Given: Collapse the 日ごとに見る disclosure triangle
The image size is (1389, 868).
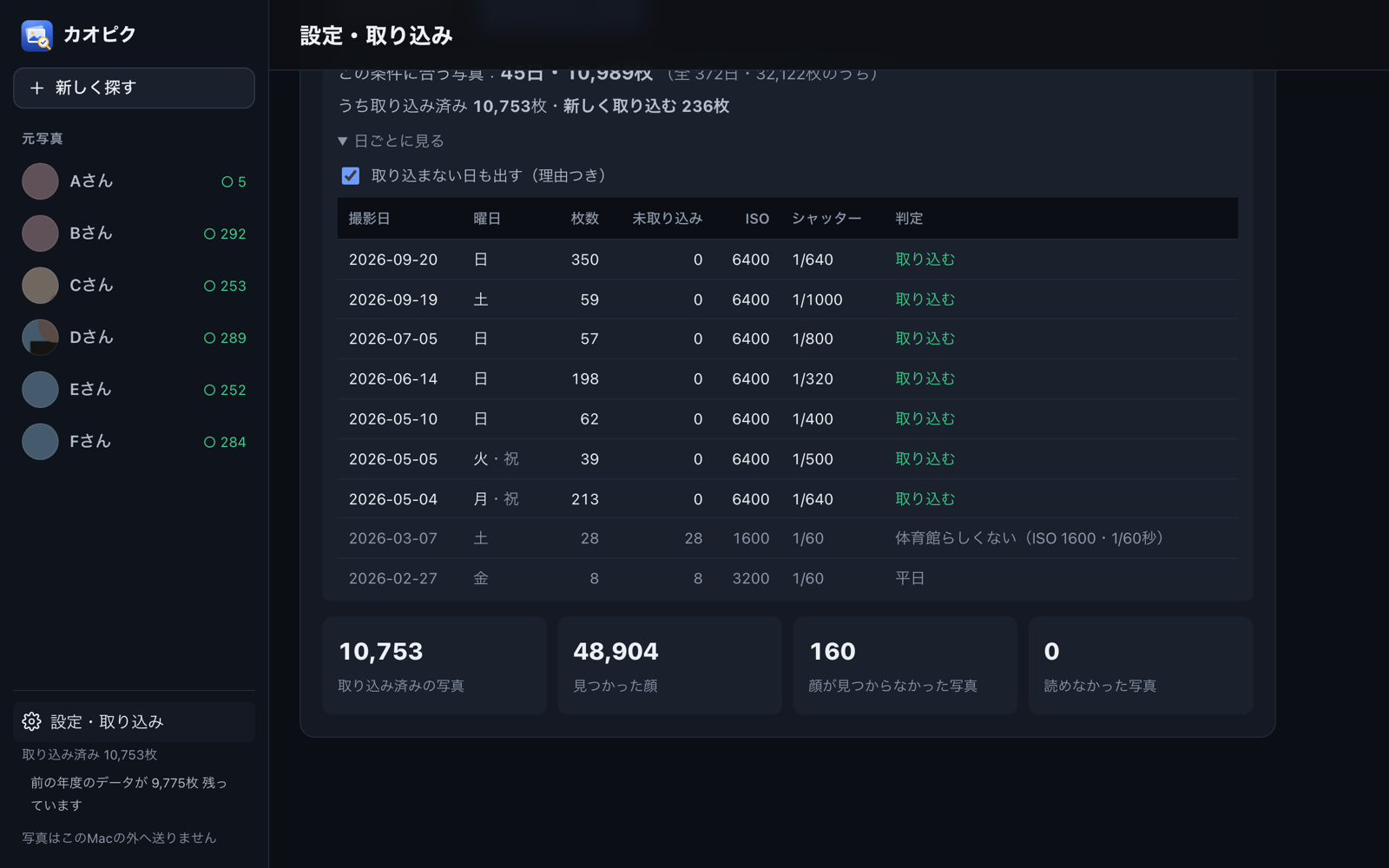Looking at the screenshot, I should [342, 141].
